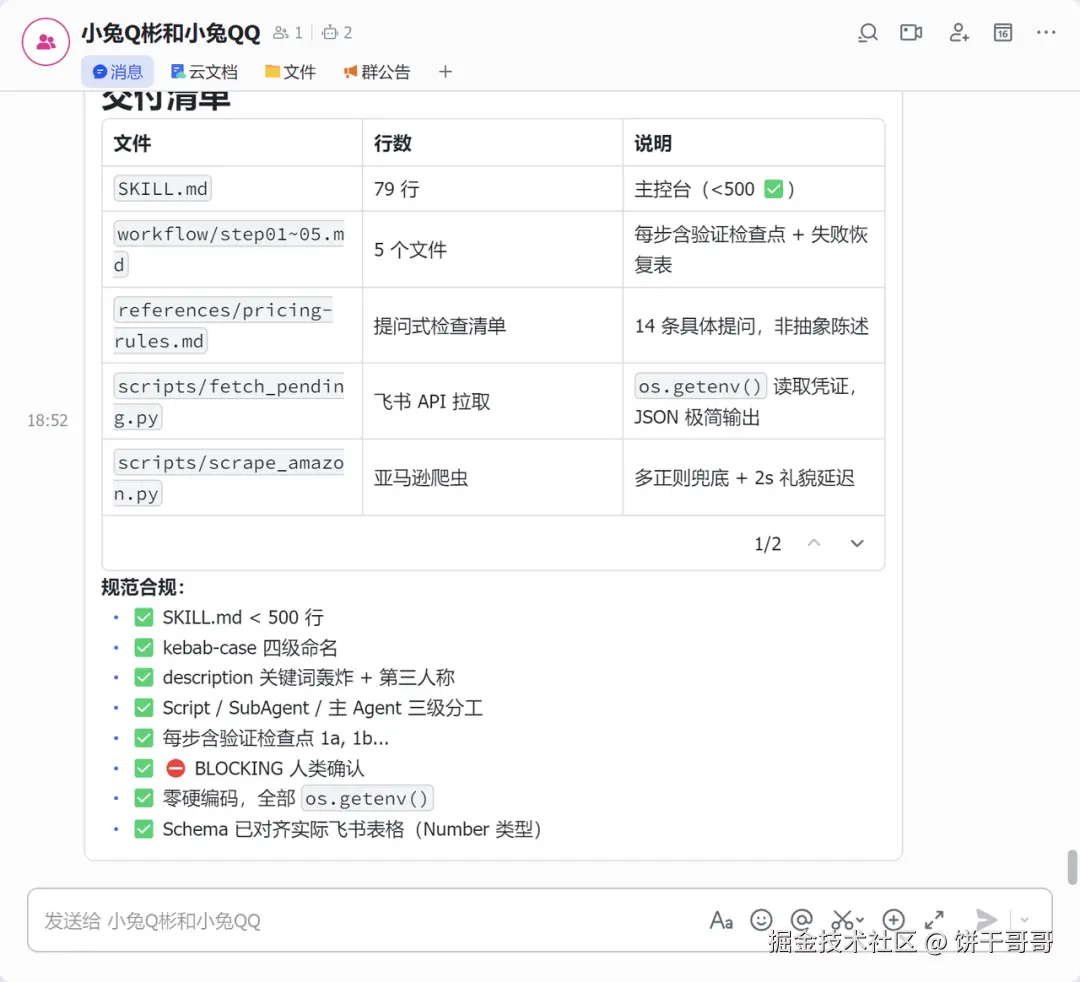Open more options menu
This screenshot has width=1080, height=982.
click(1046, 32)
